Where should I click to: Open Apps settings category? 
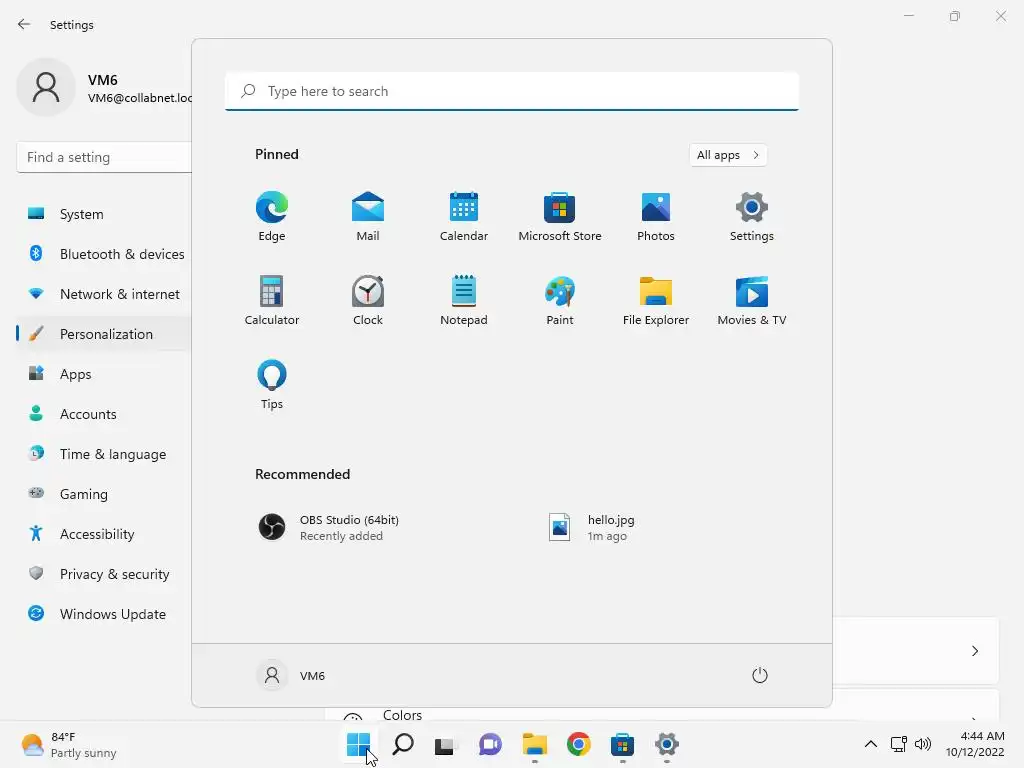104,374
